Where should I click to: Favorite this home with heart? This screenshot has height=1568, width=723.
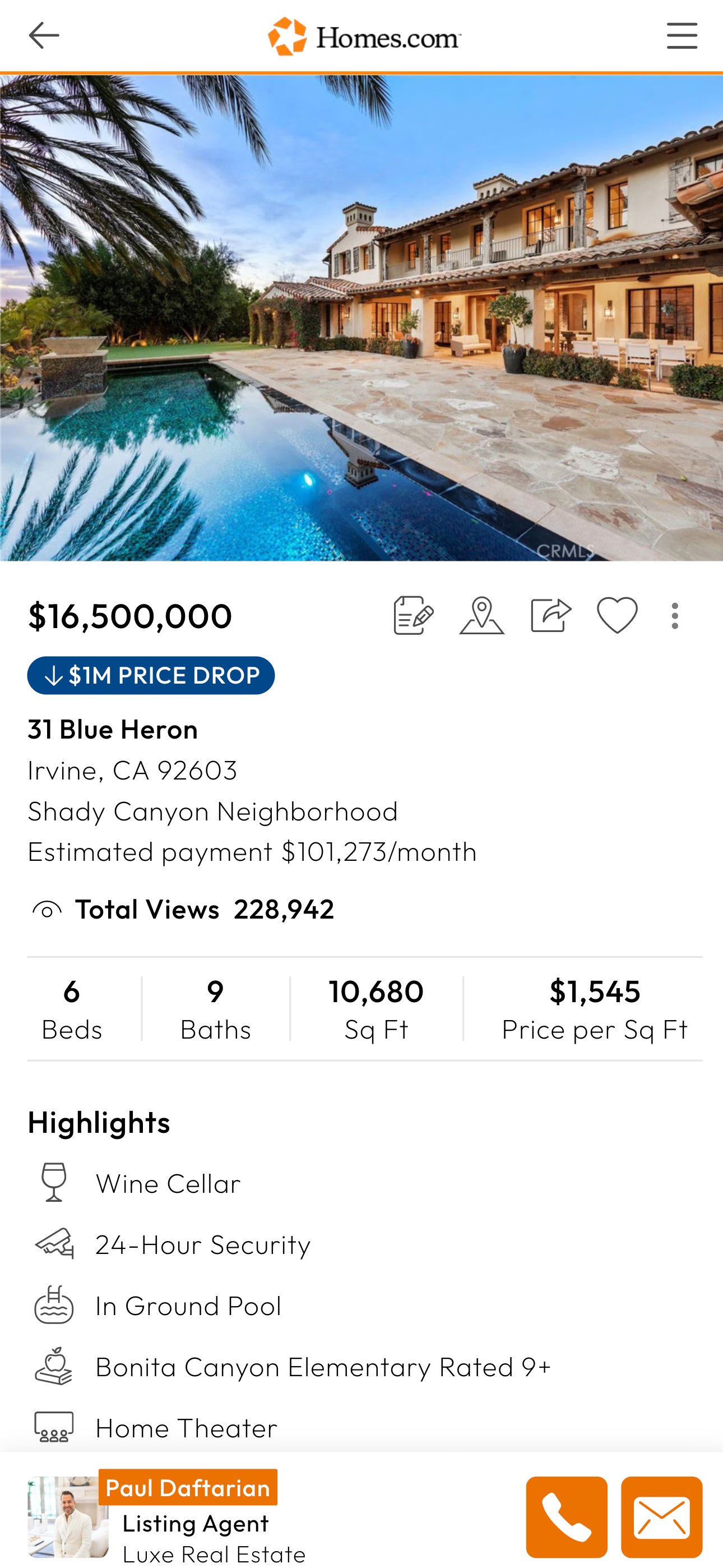[x=617, y=615]
